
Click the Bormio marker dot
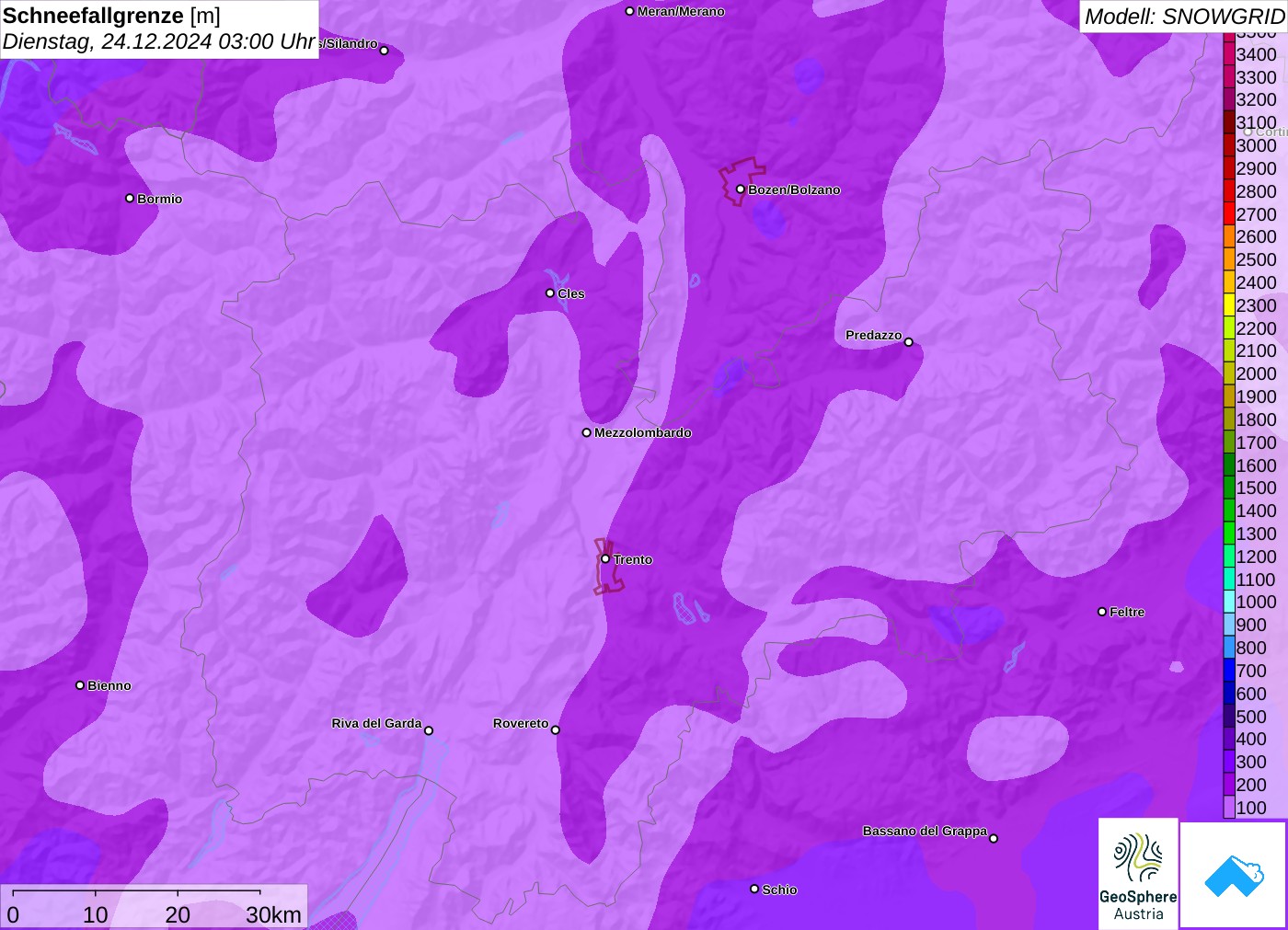click(x=130, y=198)
